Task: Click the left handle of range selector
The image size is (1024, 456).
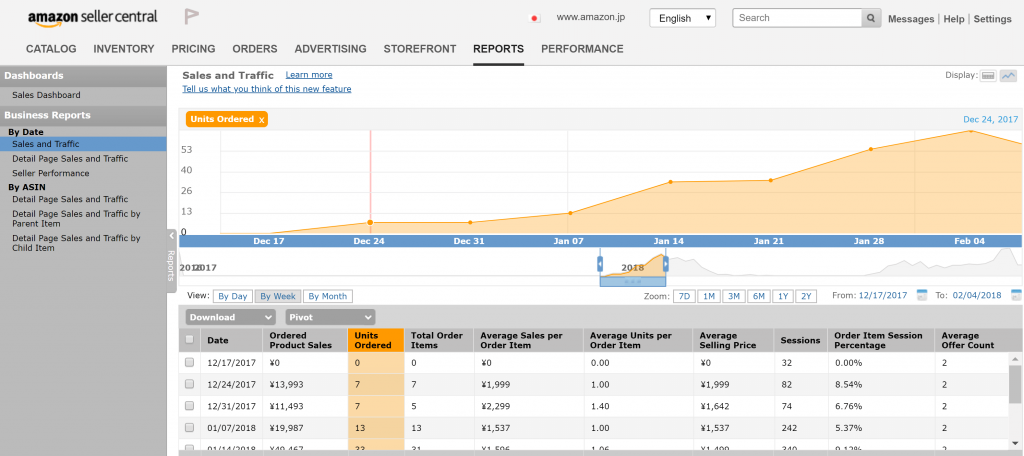Action: tap(600, 264)
